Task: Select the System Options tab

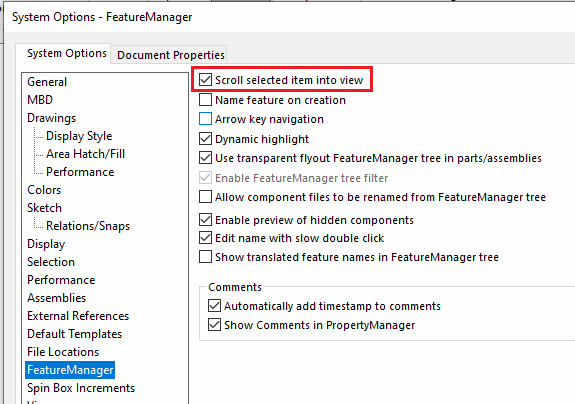Action: 67,54
